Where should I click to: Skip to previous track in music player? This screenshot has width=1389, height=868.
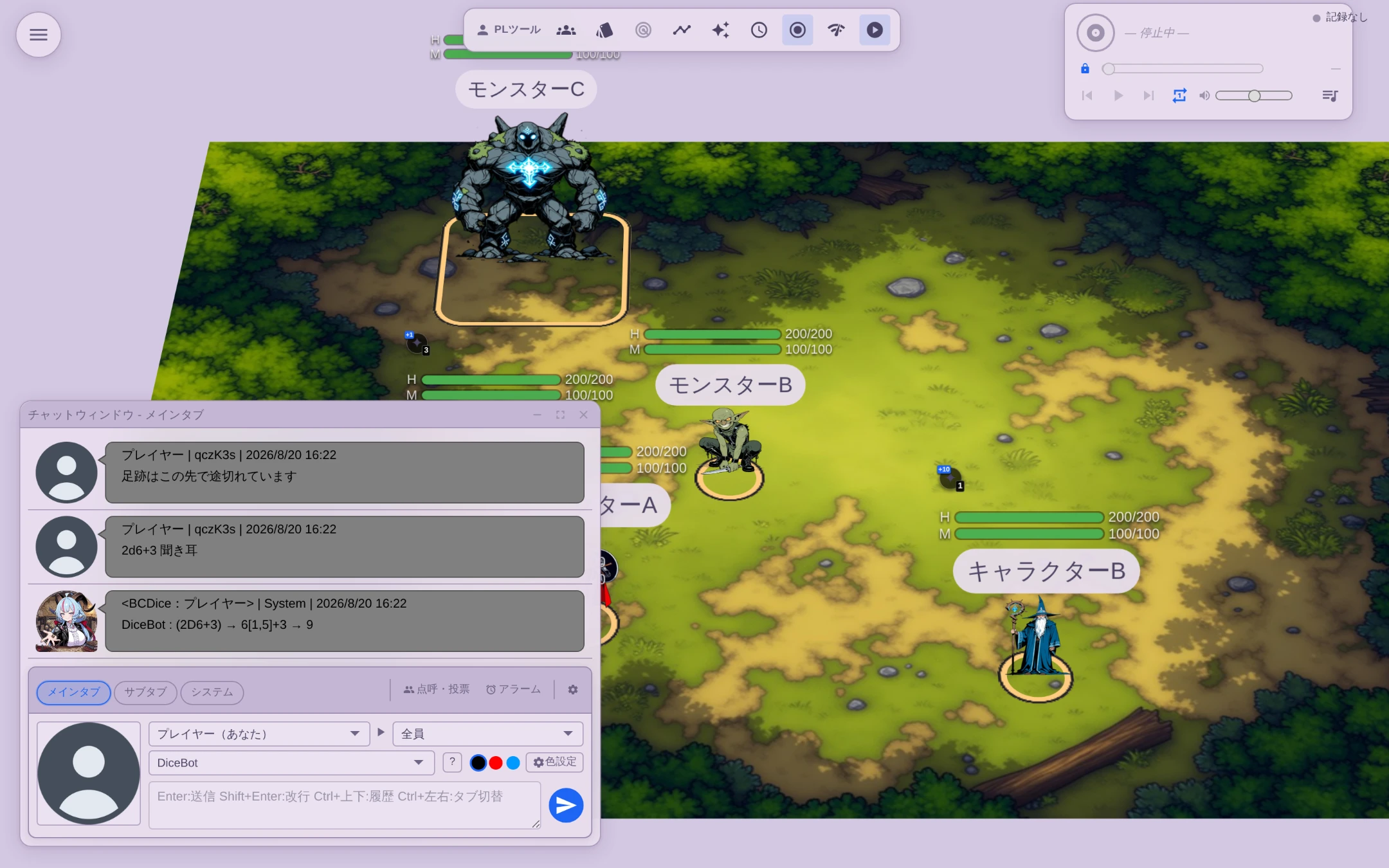(x=1087, y=96)
